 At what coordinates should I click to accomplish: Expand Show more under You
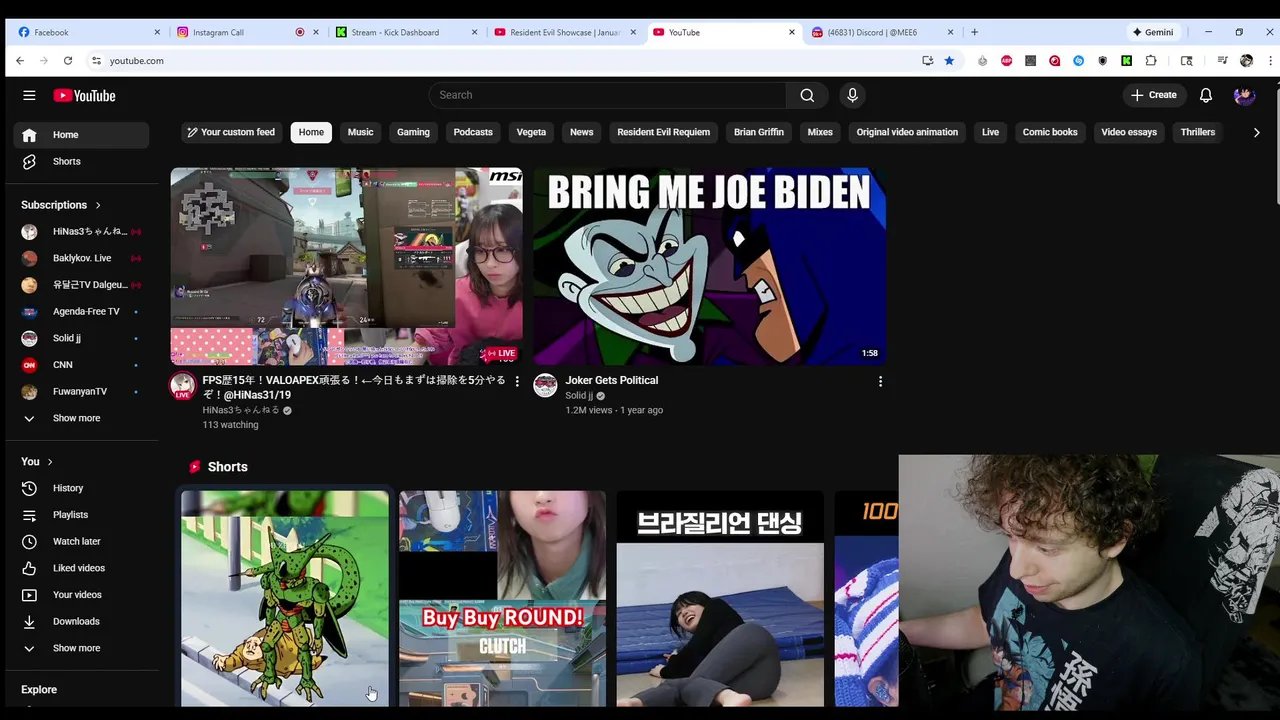81,648
